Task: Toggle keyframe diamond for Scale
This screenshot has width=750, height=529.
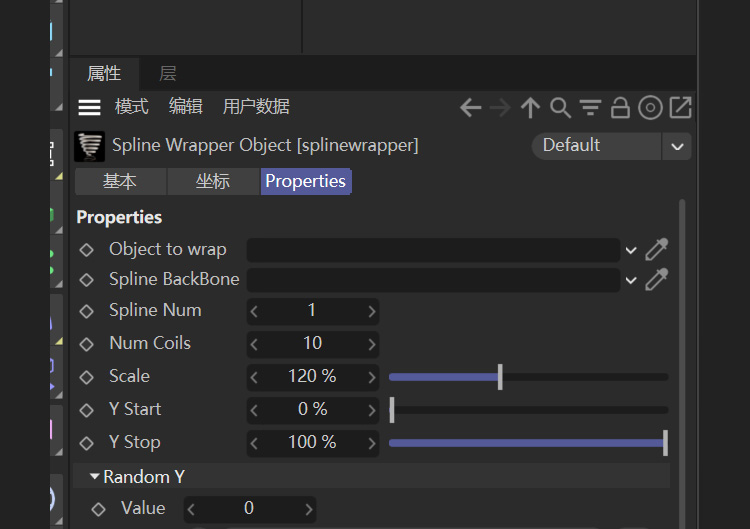Action: (87, 377)
